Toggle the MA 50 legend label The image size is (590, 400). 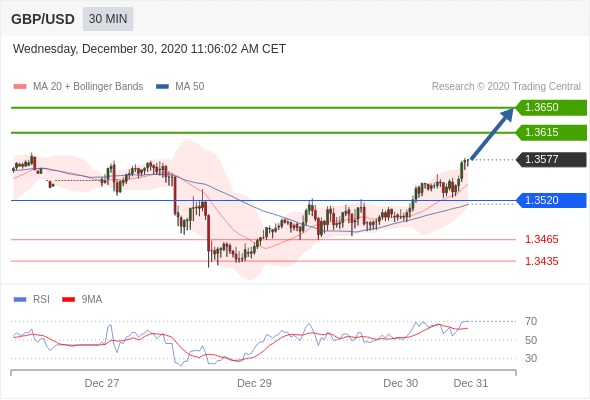coord(190,87)
